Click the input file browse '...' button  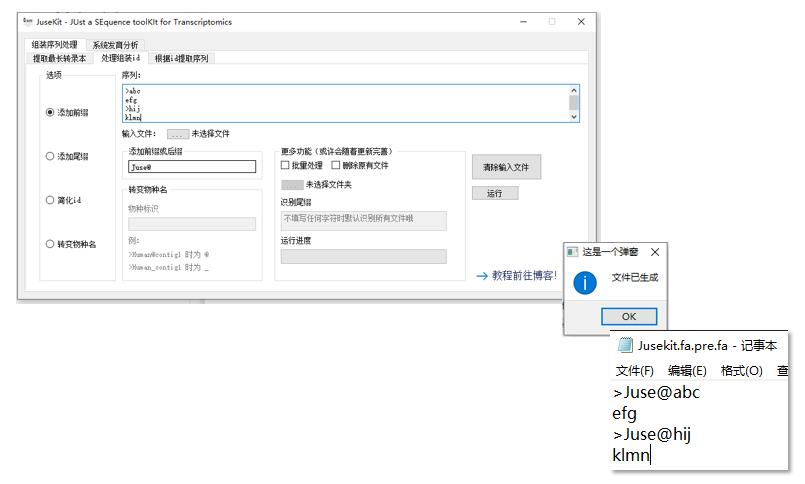(x=177, y=133)
